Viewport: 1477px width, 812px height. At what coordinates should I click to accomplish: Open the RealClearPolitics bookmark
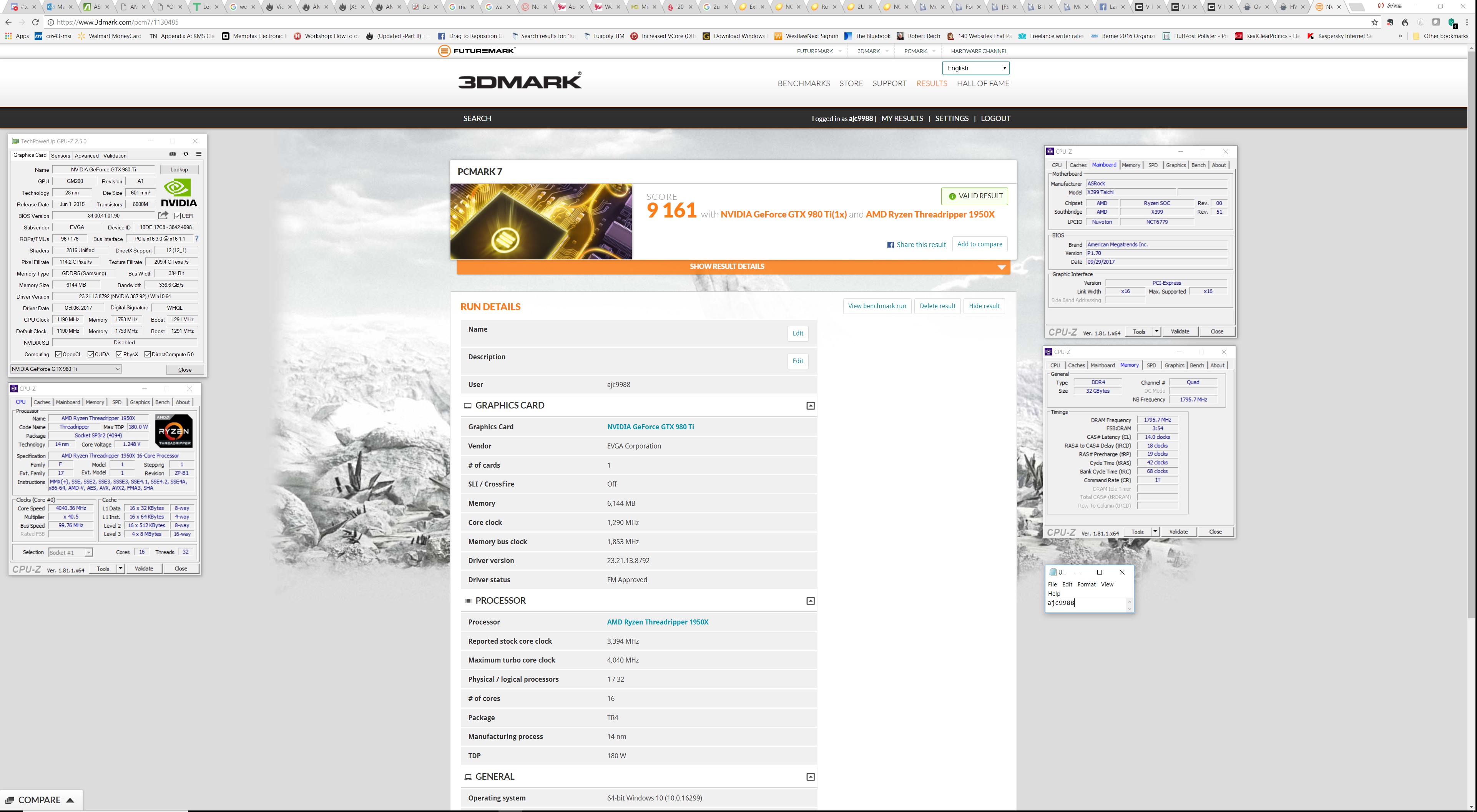[x=1266, y=36]
